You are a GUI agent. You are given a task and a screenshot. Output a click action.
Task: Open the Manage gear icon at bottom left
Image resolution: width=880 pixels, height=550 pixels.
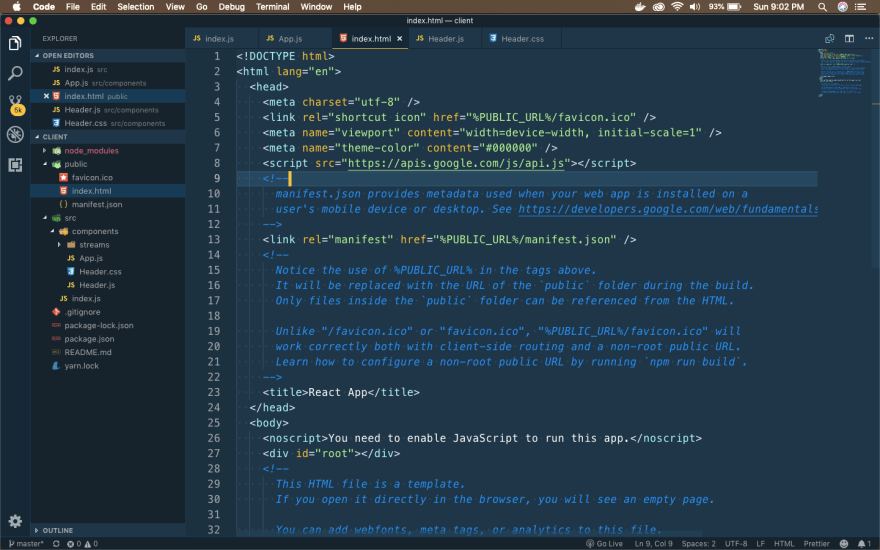(x=15, y=521)
